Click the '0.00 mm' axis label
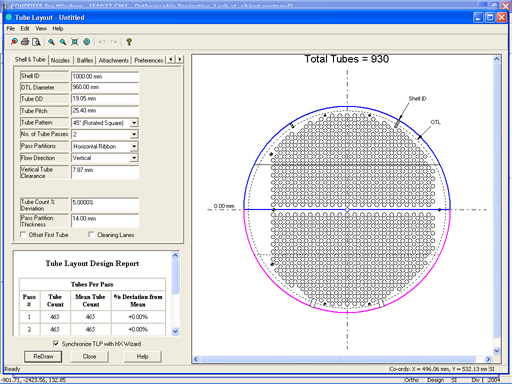 click(x=224, y=206)
